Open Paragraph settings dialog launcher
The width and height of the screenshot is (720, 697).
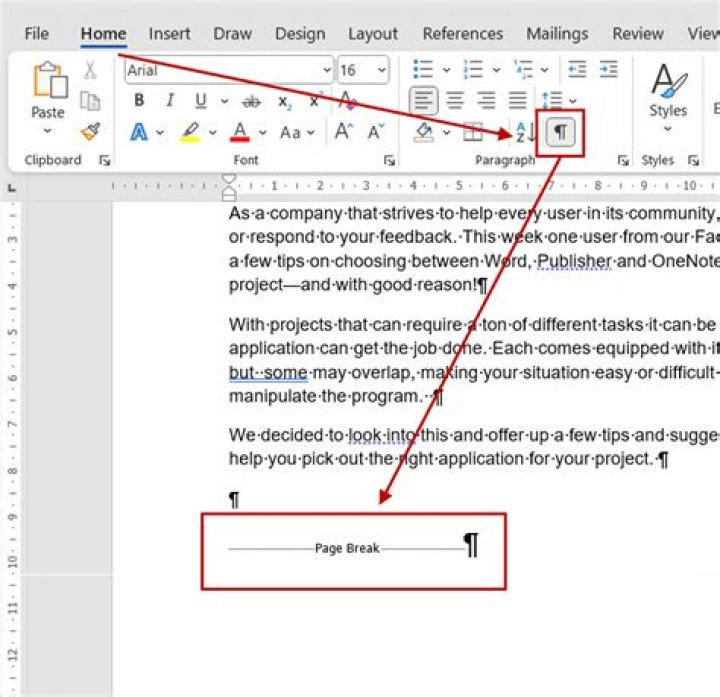coord(623,160)
